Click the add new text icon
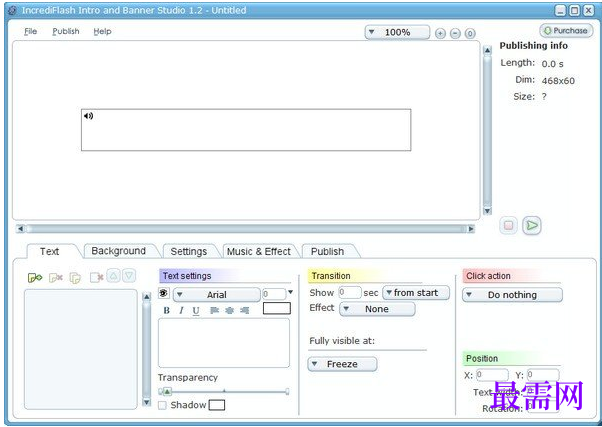 click(35, 277)
